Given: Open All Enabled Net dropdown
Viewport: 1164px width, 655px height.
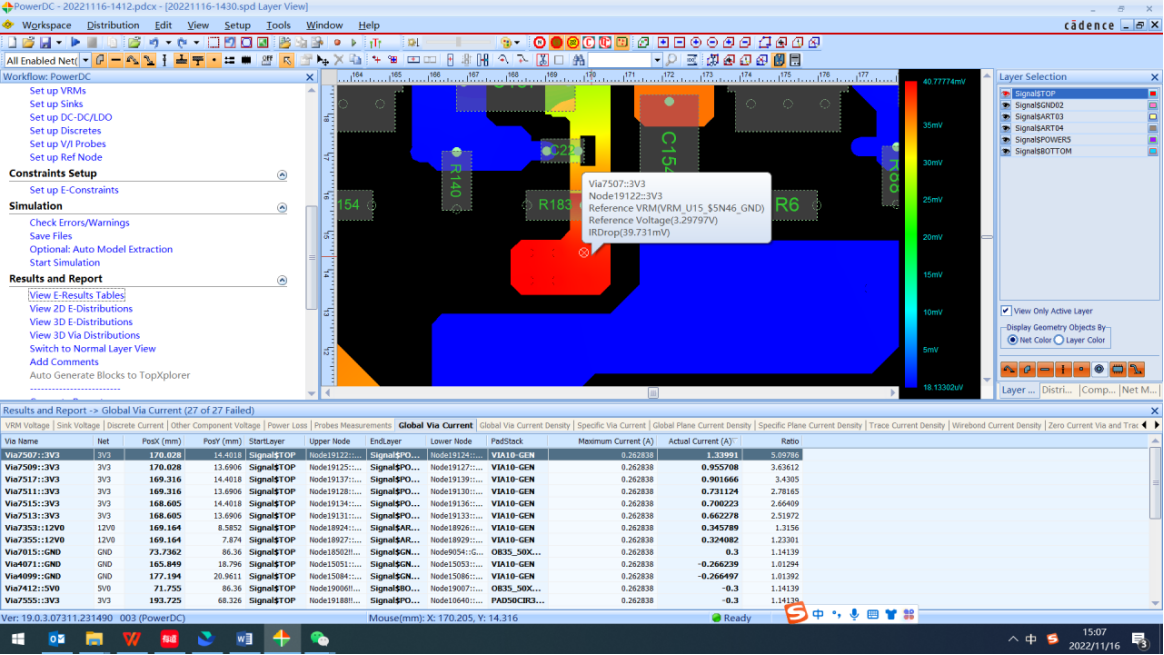Looking at the screenshot, I should pos(85,60).
